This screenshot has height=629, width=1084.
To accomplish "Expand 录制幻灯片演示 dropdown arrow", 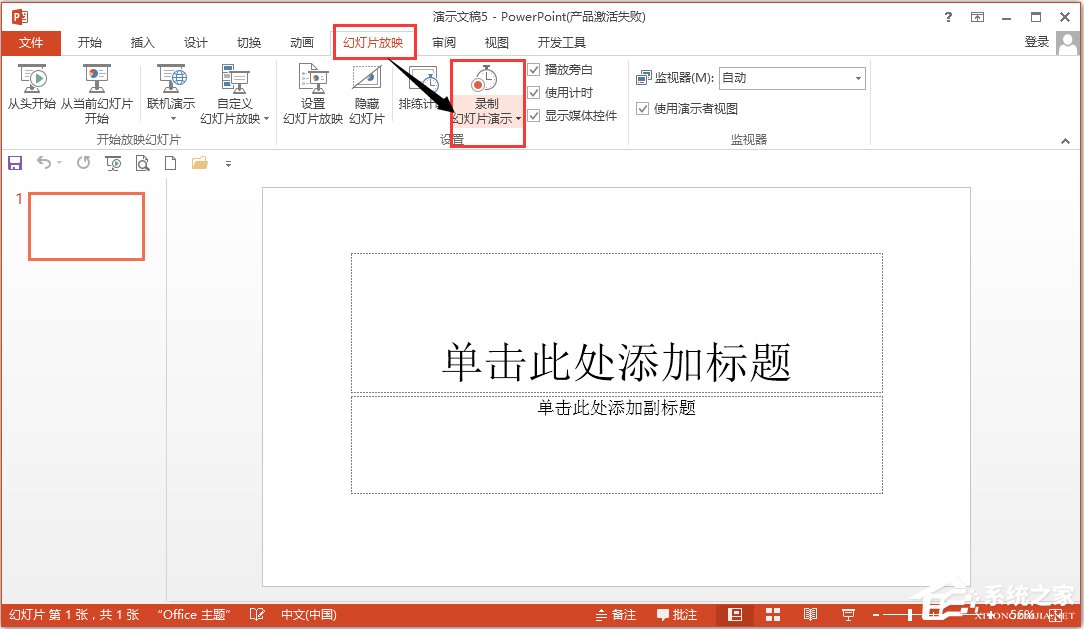I will click(518, 119).
